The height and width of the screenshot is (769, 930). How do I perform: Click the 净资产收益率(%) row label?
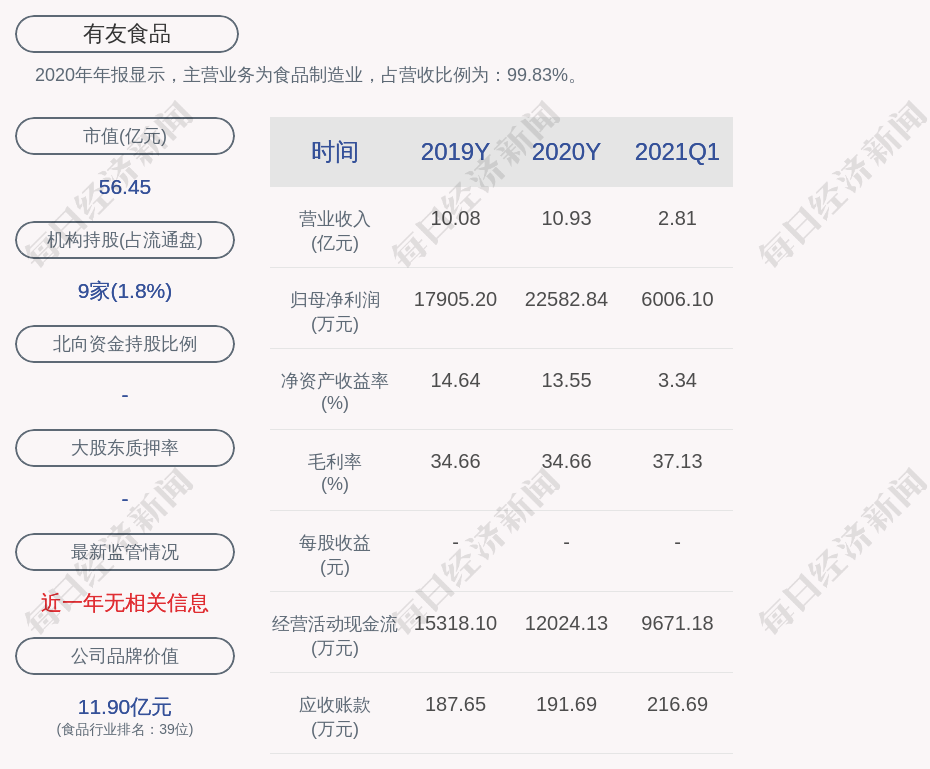click(335, 392)
